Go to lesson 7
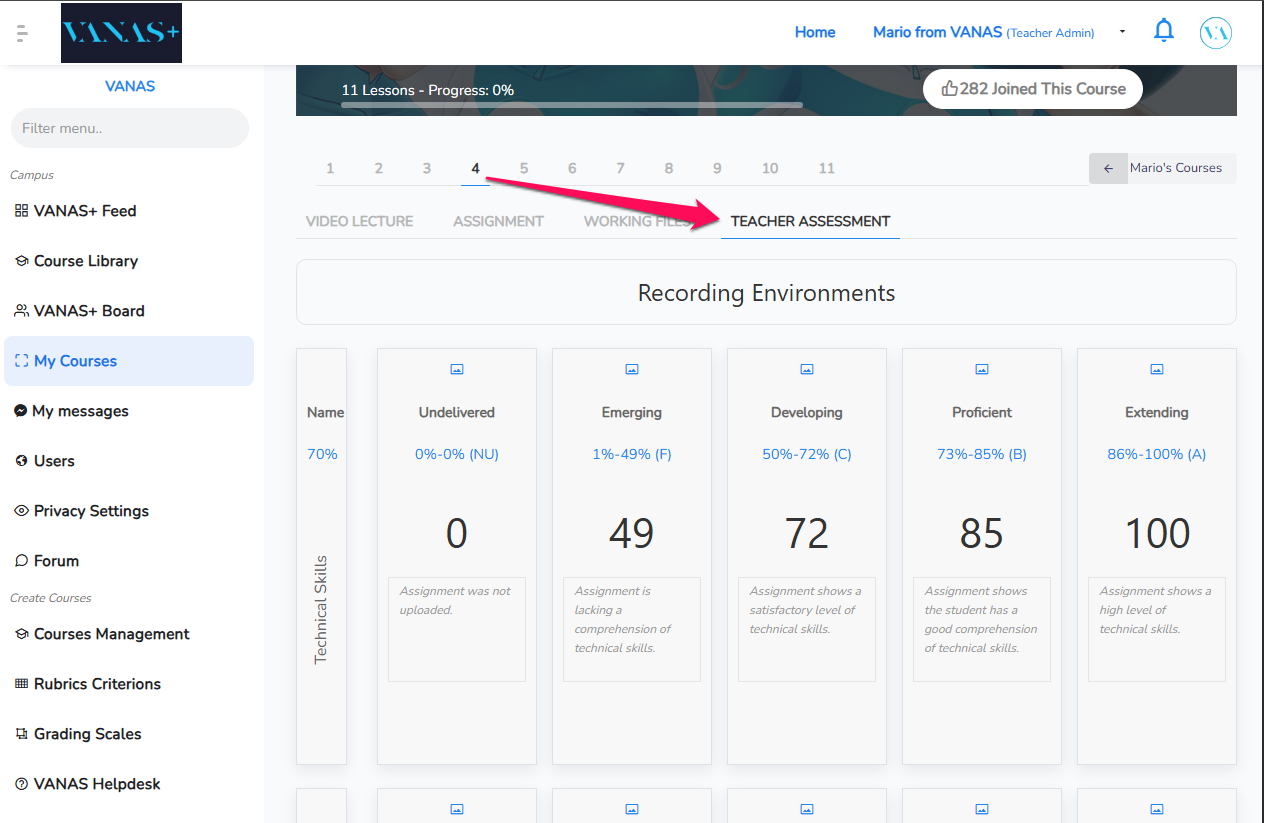 pos(620,168)
